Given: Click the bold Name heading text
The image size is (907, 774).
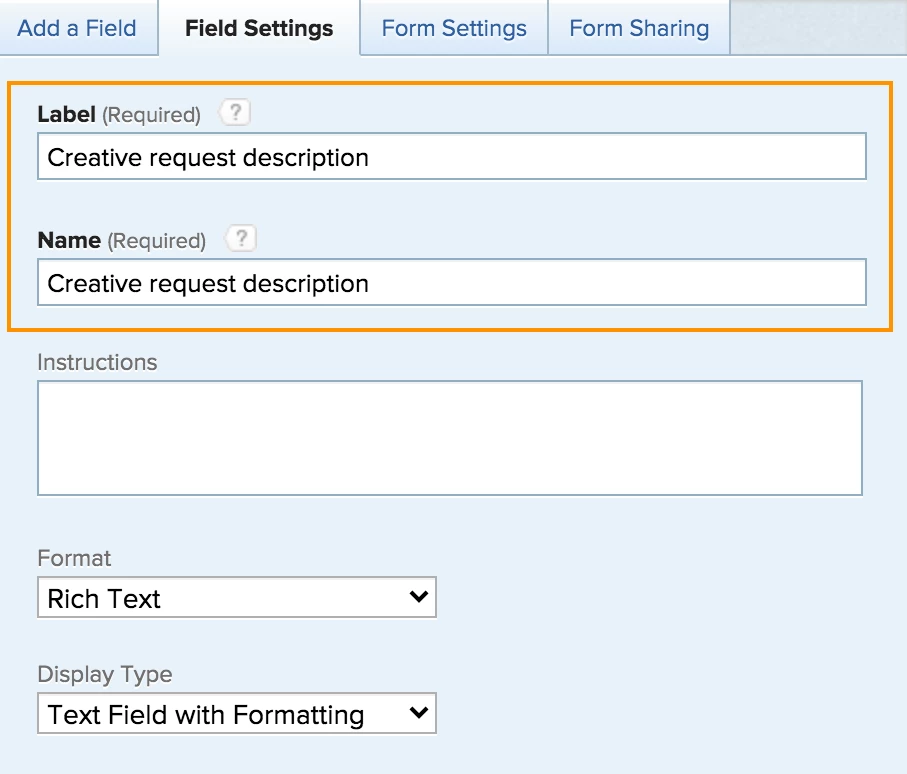Looking at the screenshot, I should click(x=69, y=241).
